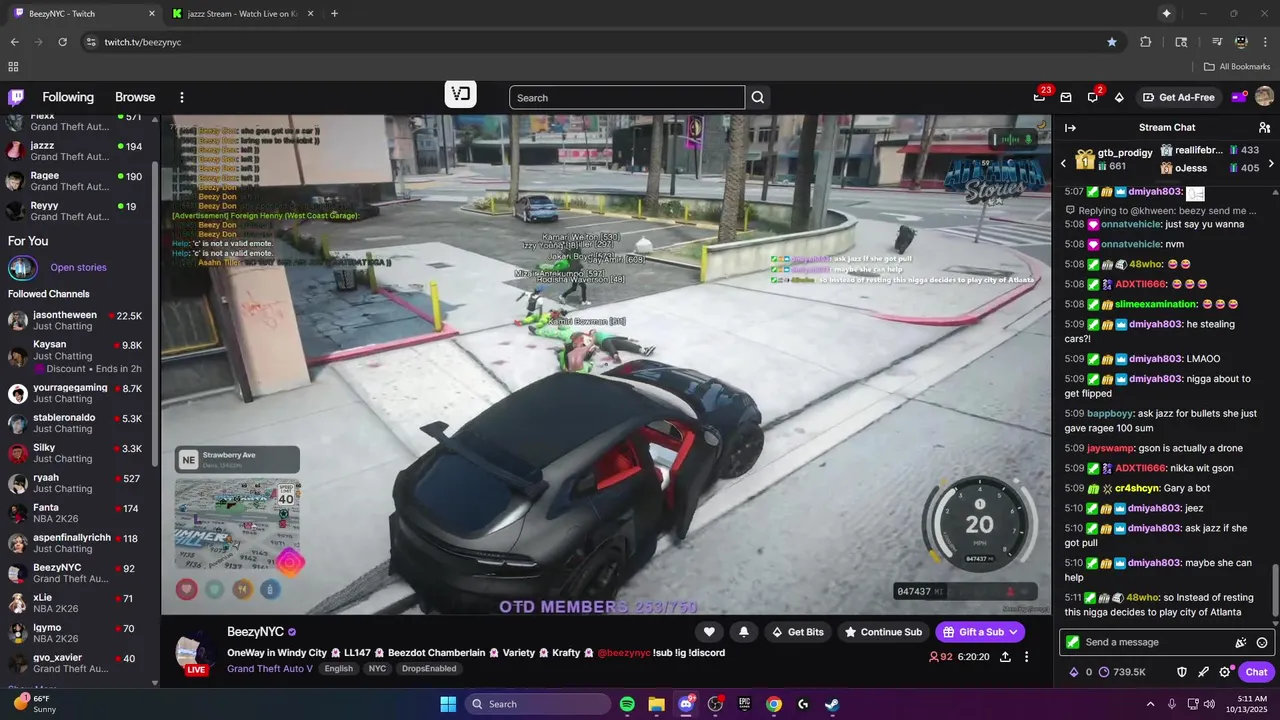
Task: Click the English tag
Action: point(338,668)
